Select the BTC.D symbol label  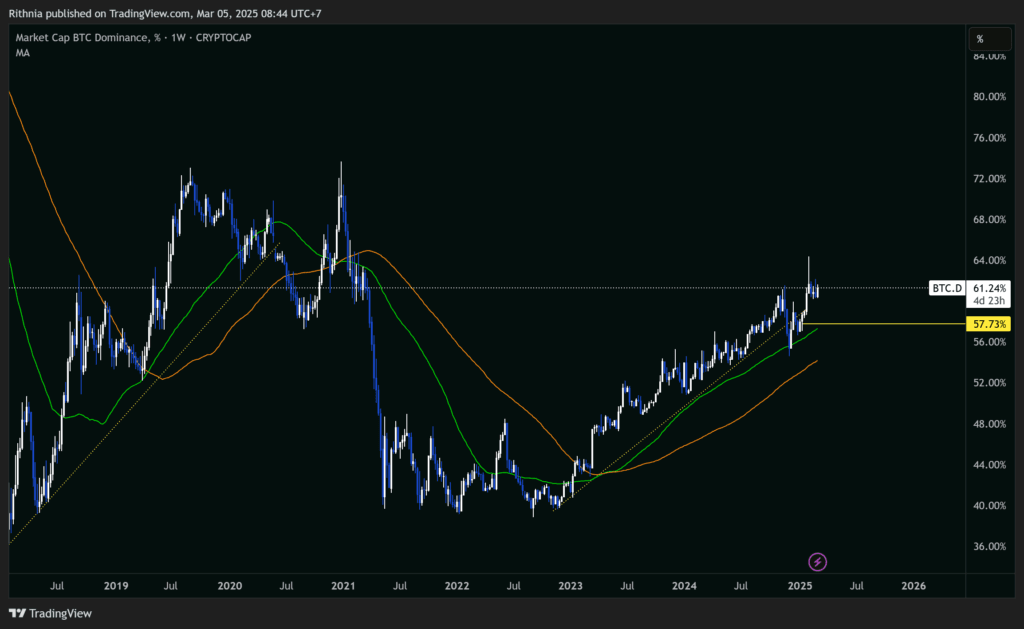point(946,288)
